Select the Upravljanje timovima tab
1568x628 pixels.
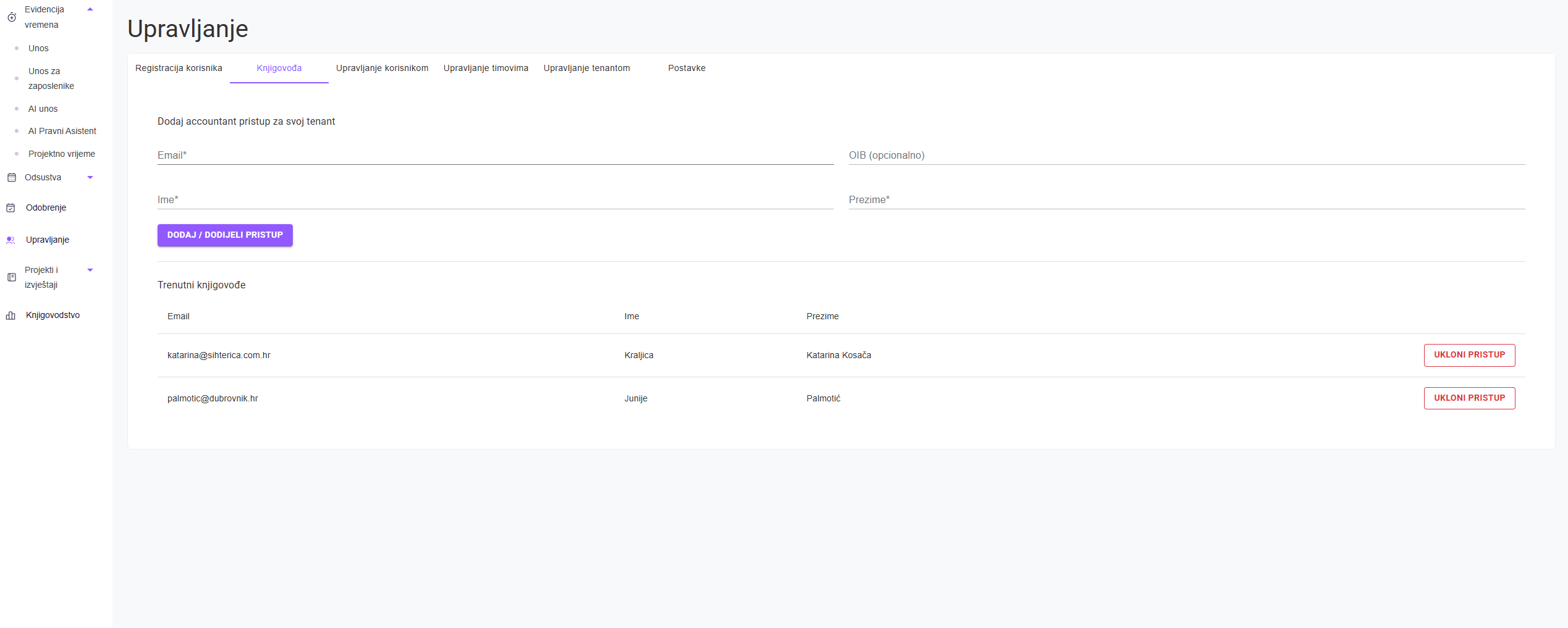[486, 69]
